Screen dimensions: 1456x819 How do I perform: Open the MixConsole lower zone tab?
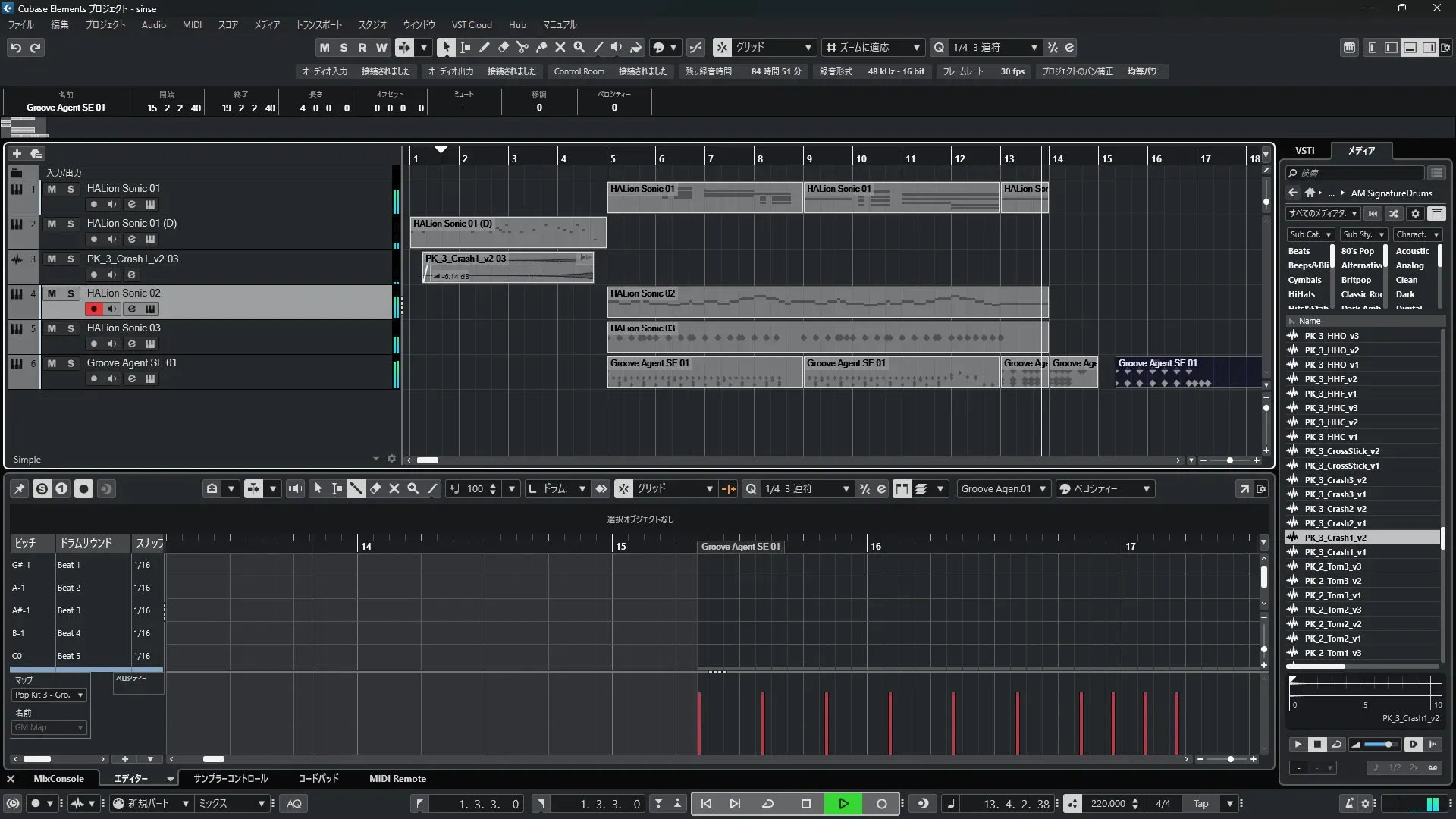(x=58, y=779)
